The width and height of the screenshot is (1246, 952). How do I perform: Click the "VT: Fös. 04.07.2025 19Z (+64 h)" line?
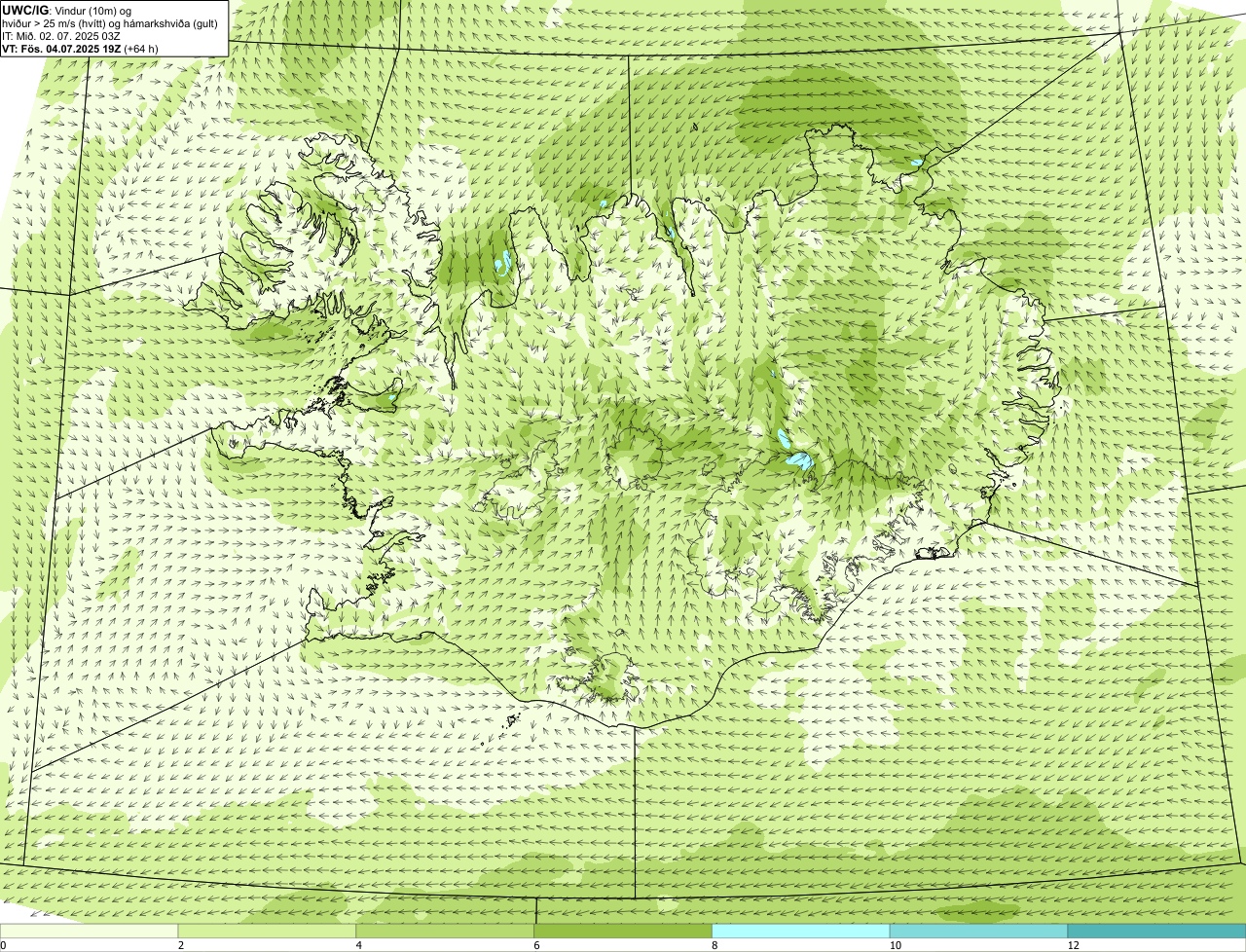tap(81, 48)
